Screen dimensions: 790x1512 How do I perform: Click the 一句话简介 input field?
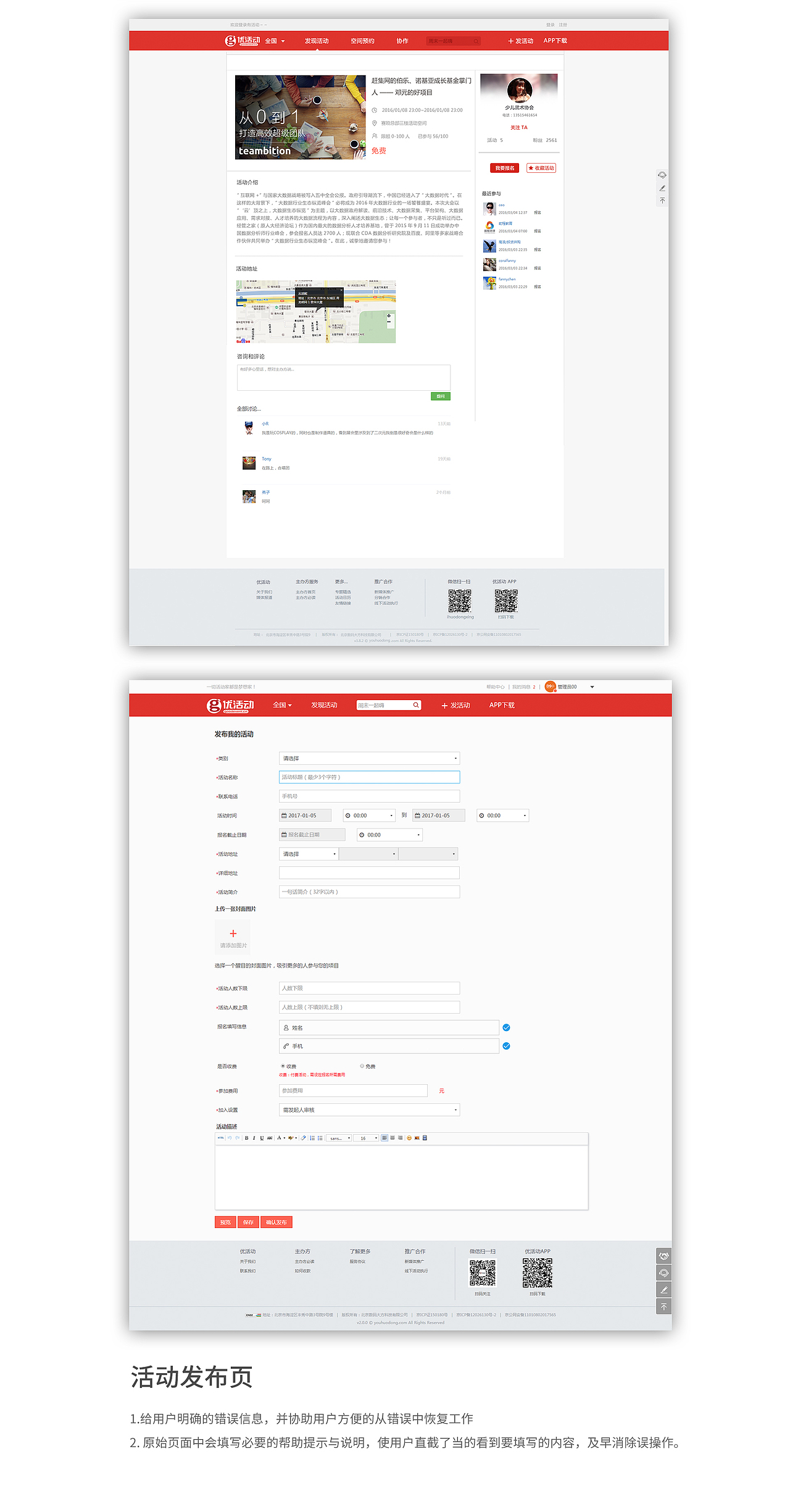(369, 892)
